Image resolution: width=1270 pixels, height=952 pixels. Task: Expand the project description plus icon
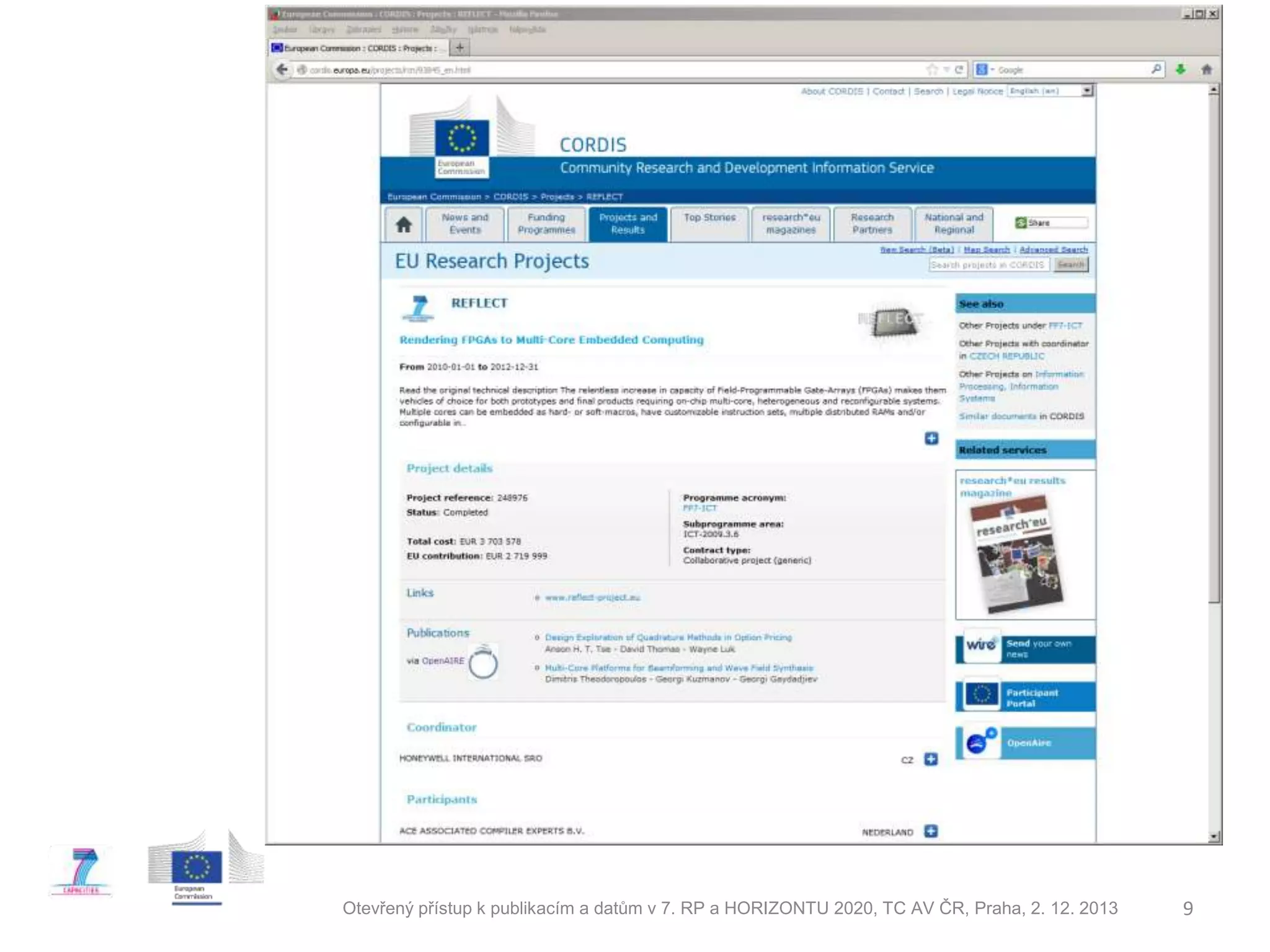click(931, 439)
